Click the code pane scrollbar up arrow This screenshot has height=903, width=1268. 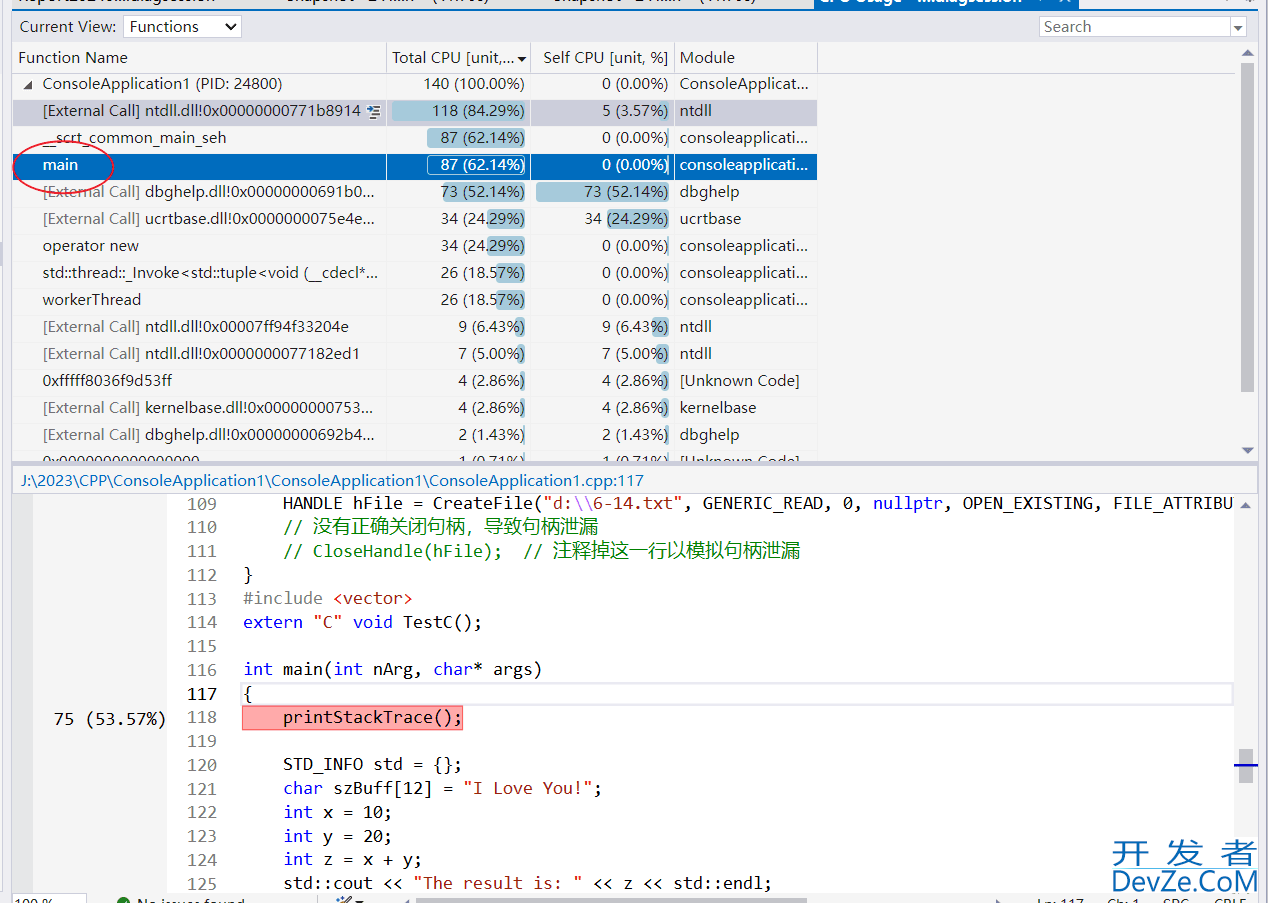tap(1246, 504)
